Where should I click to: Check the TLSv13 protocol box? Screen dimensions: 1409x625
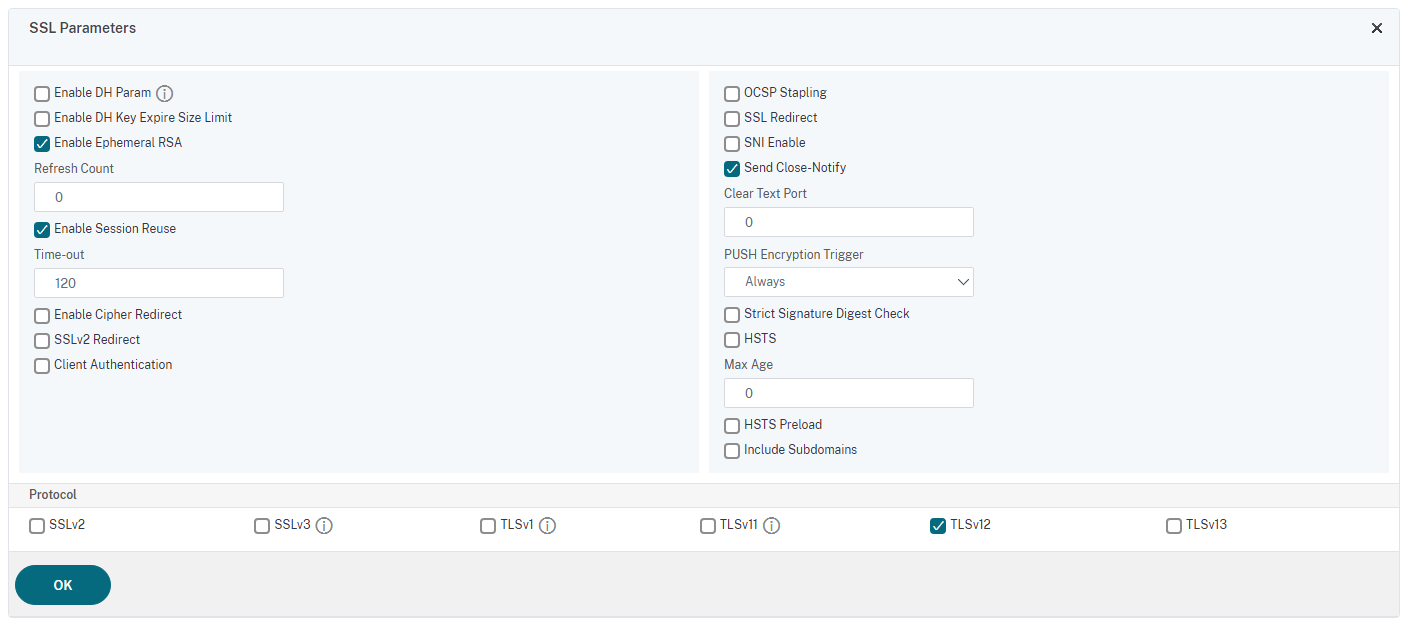[x=1174, y=526]
